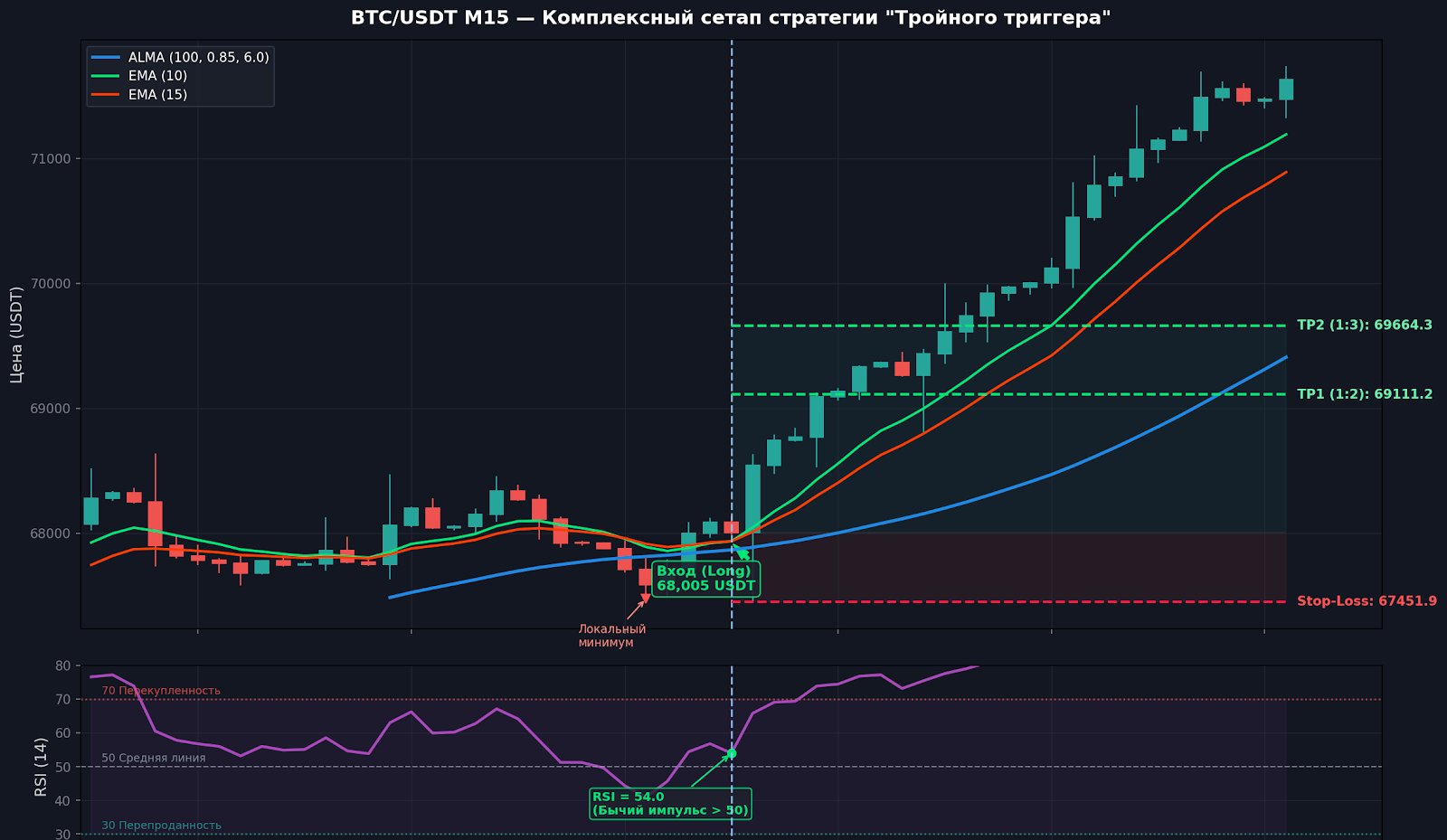
Task: Click the "Вход (Long) 68,005 USDT" annotation box
Action: click(x=705, y=579)
